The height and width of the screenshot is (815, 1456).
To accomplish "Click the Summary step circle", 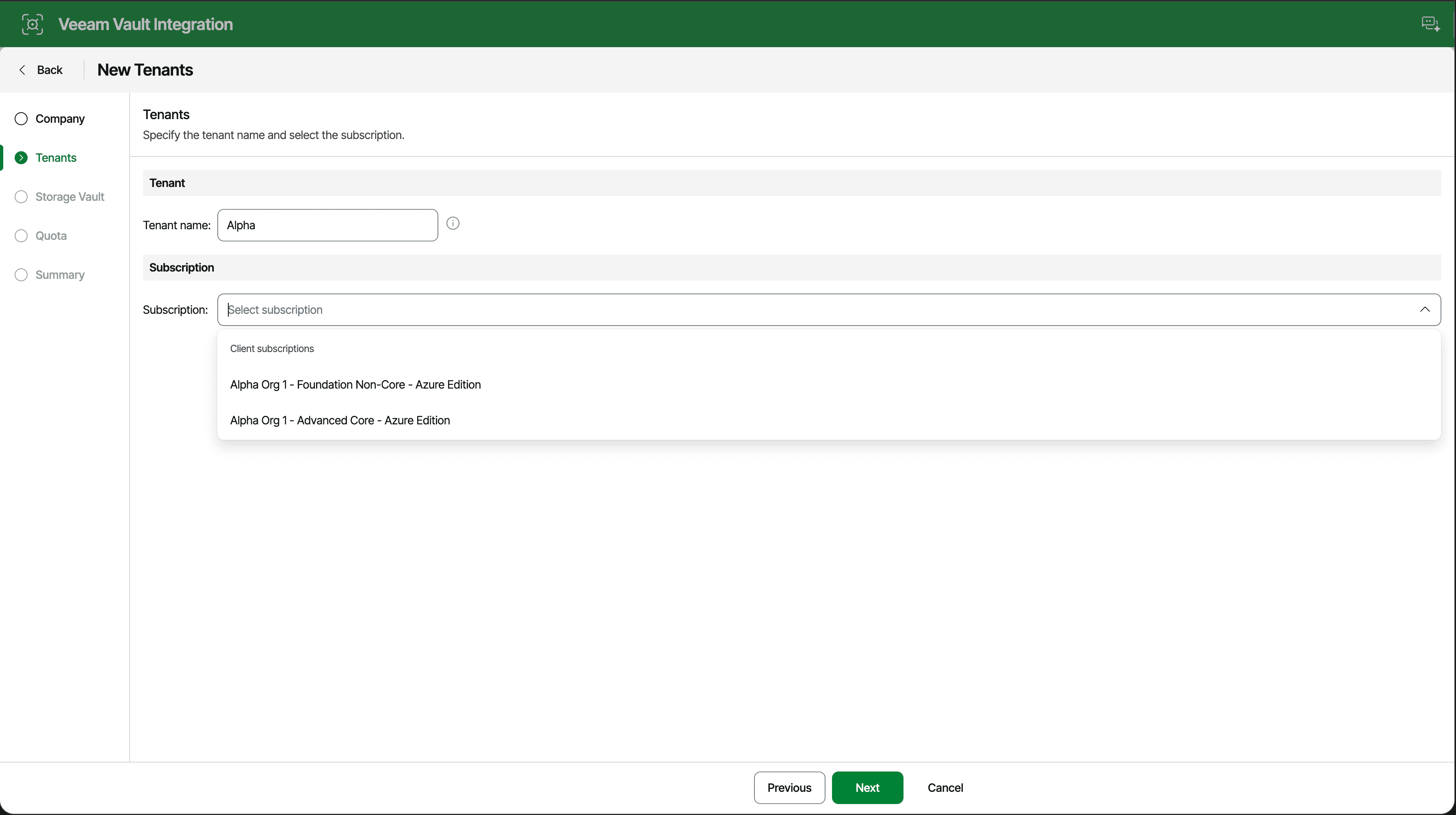I will [21, 275].
